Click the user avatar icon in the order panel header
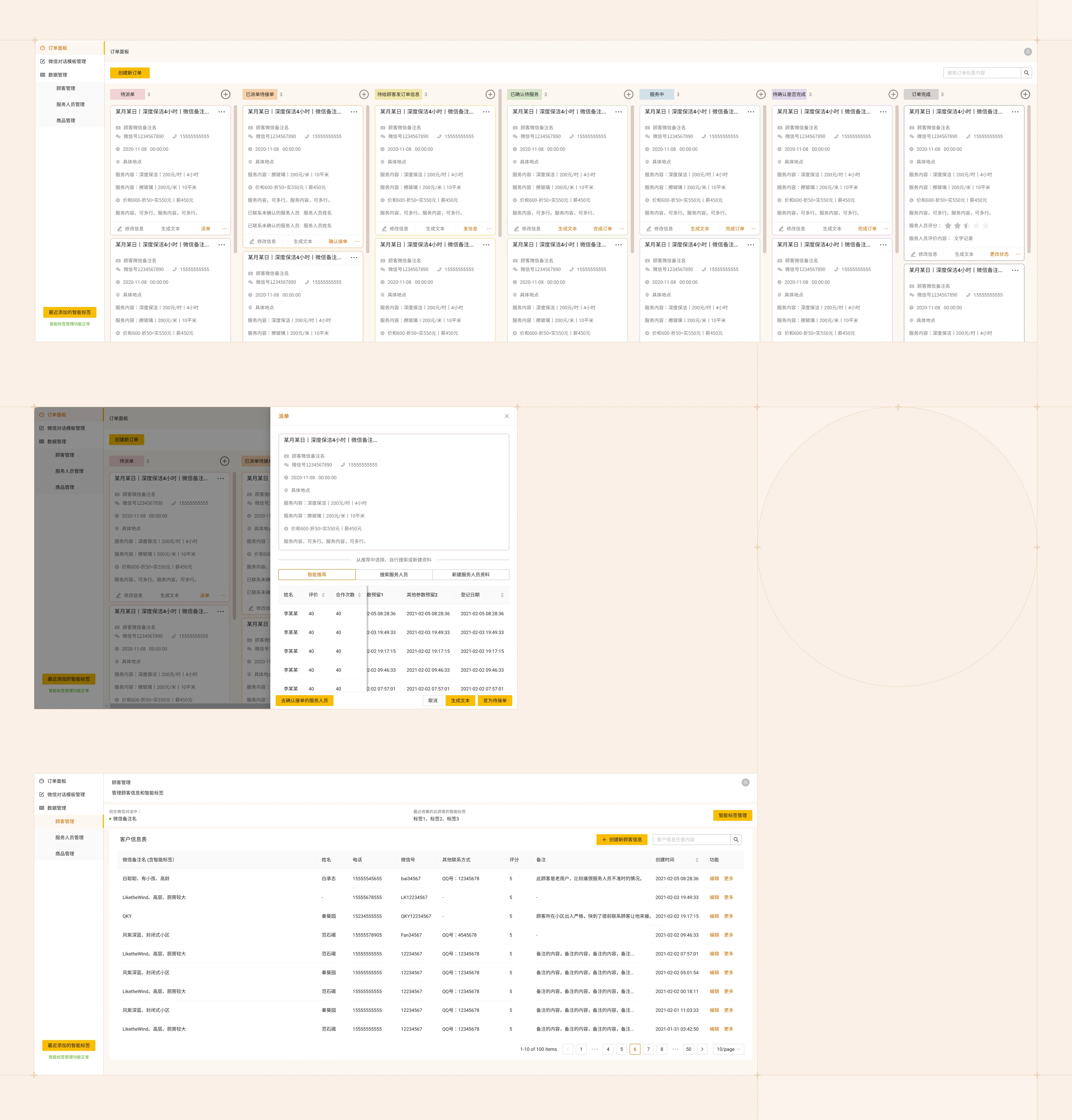 point(1027,52)
